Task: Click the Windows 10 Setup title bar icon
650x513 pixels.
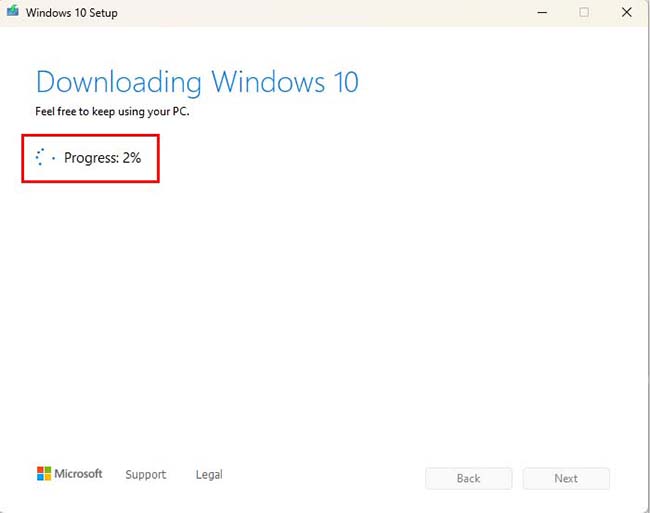Action: tap(13, 11)
